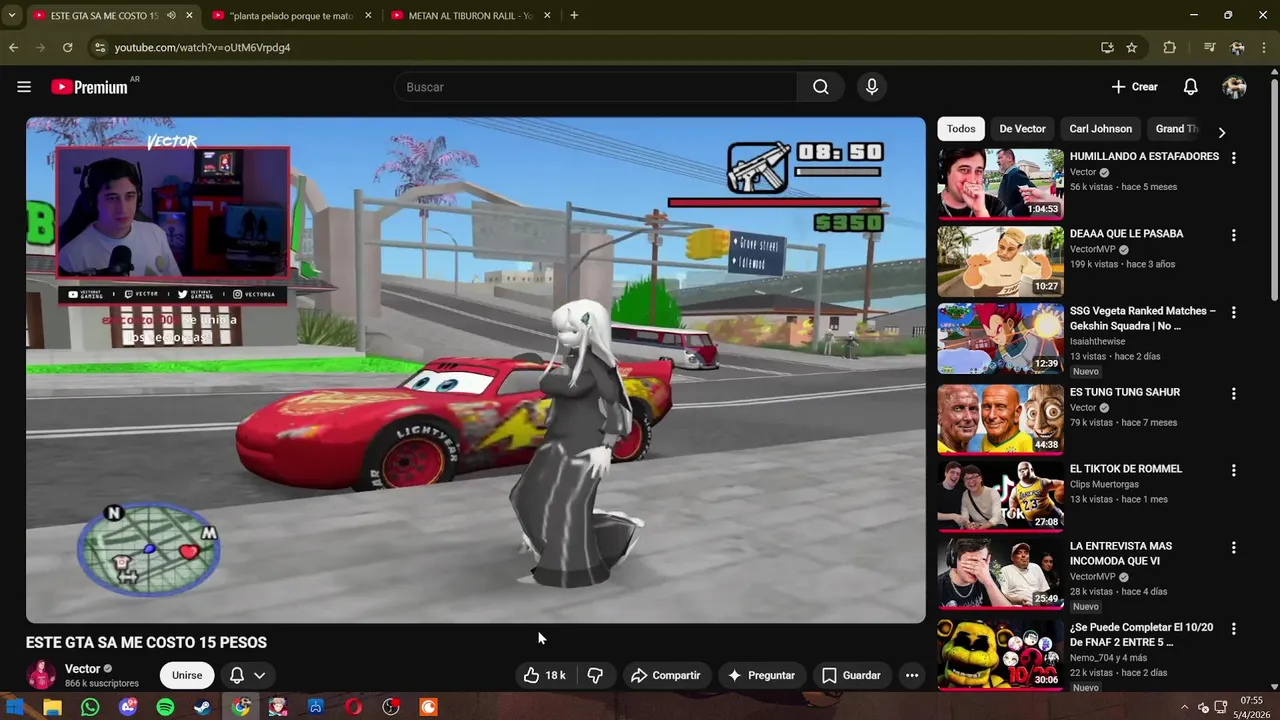Screen dimensions: 1280x720
Task: Expand notification preferences bell dropdown
Action: click(x=247, y=675)
